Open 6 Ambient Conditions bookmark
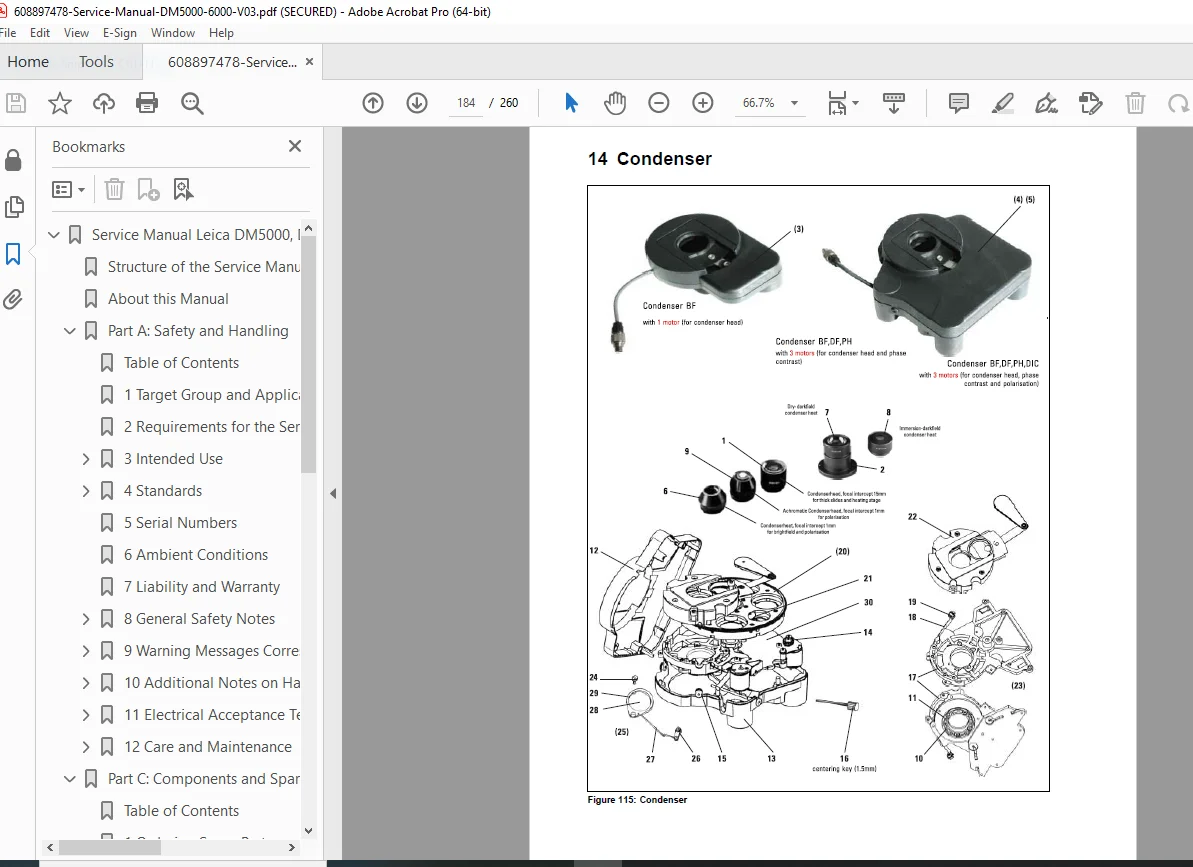 click(x=196, y=554)
